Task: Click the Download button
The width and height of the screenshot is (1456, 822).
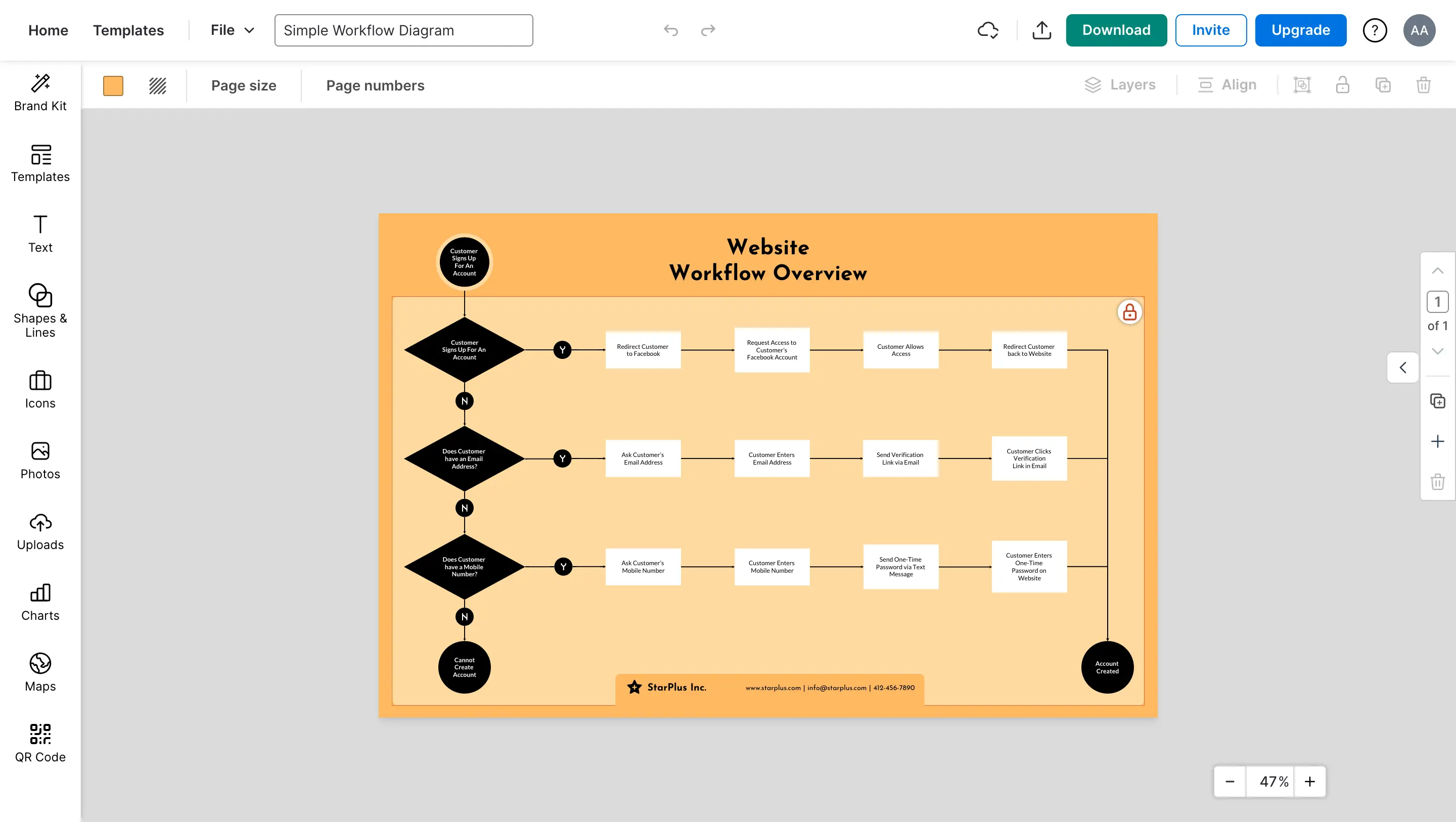Action: click(1116, 30)
